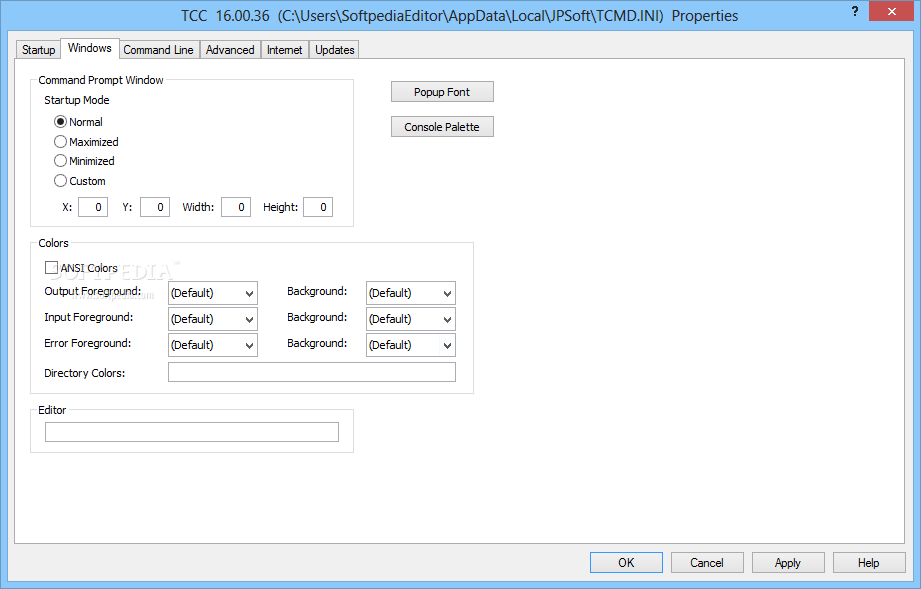Open Help for this dialog
921x589 pixels.
869,563
